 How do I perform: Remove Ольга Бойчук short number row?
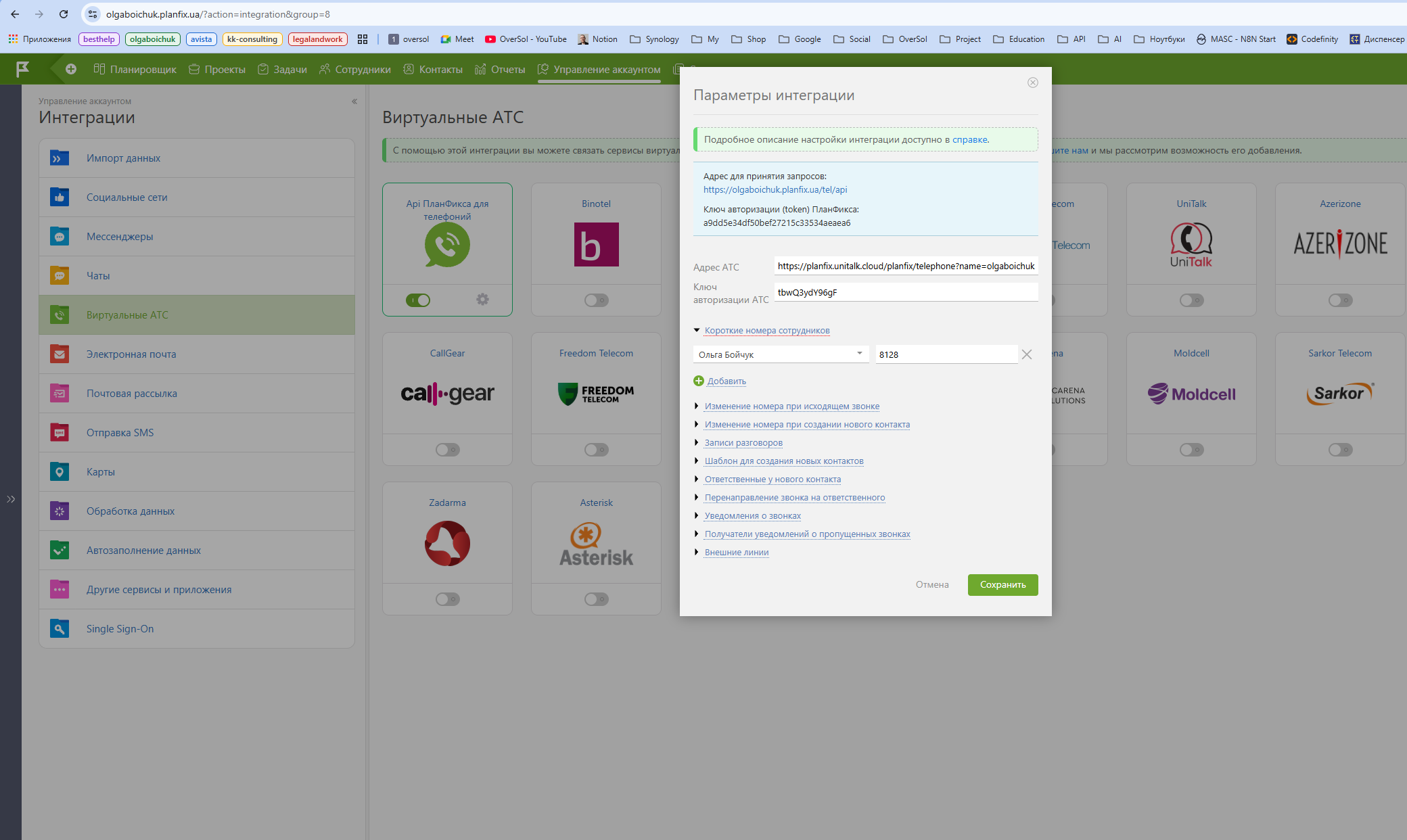[x=1026, y=354]
